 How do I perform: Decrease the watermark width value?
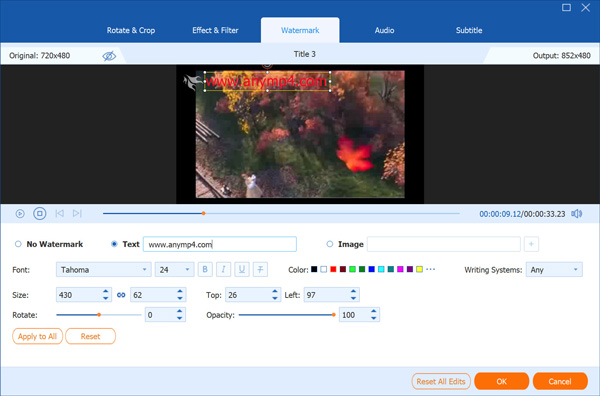pos(106,298)
